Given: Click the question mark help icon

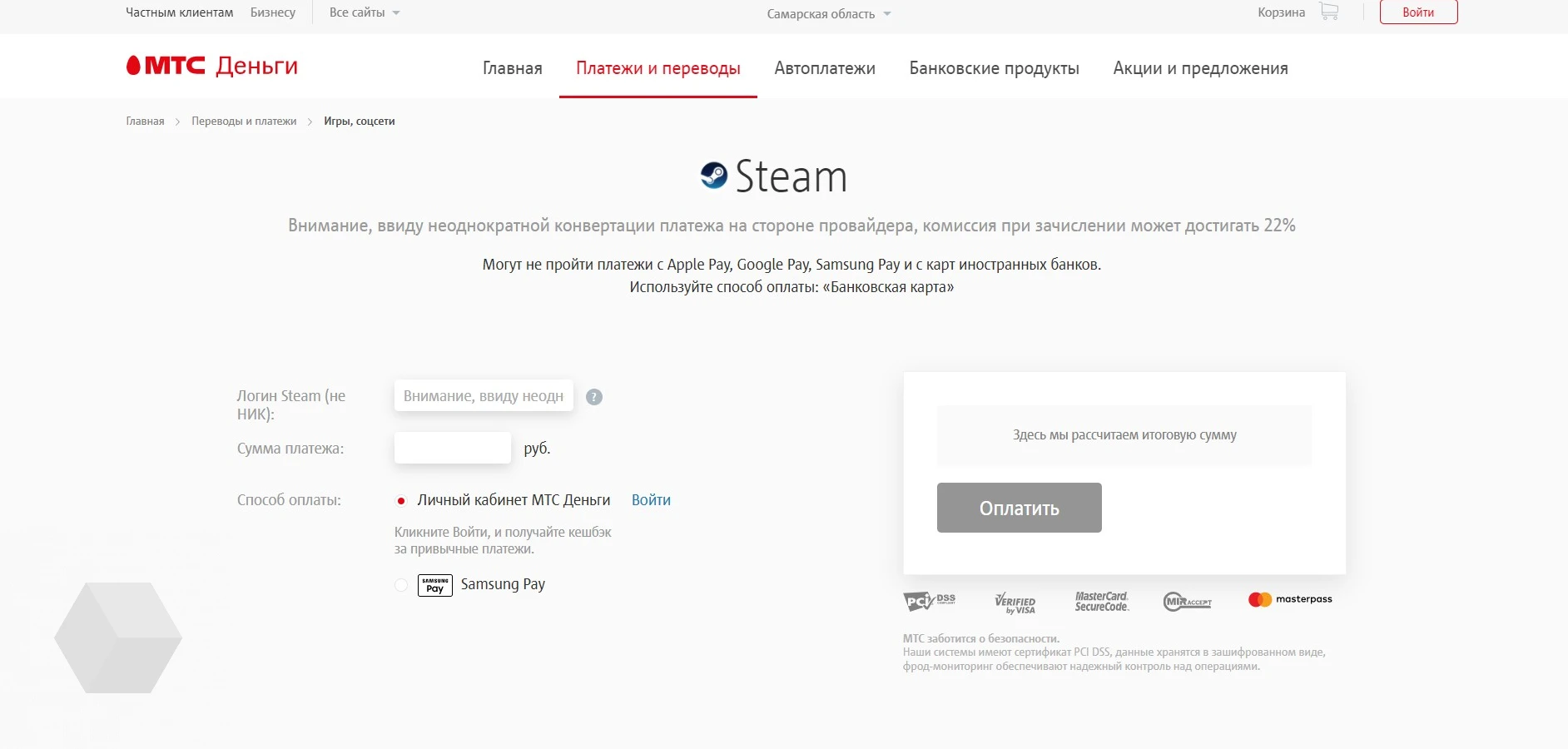Looking at the screenshot, I should 594,397.
